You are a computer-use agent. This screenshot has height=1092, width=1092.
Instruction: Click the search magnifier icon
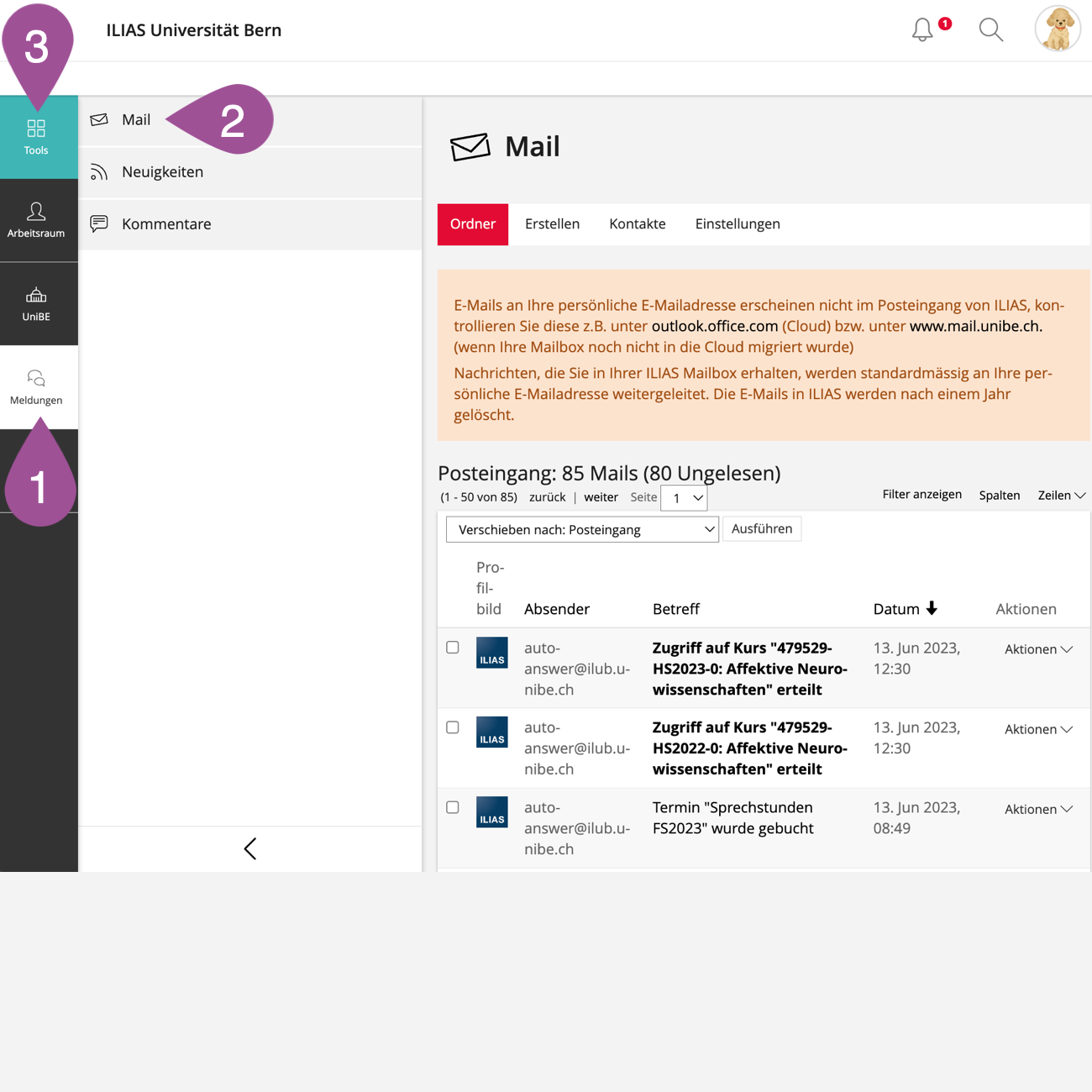click(x=991, y=30)
